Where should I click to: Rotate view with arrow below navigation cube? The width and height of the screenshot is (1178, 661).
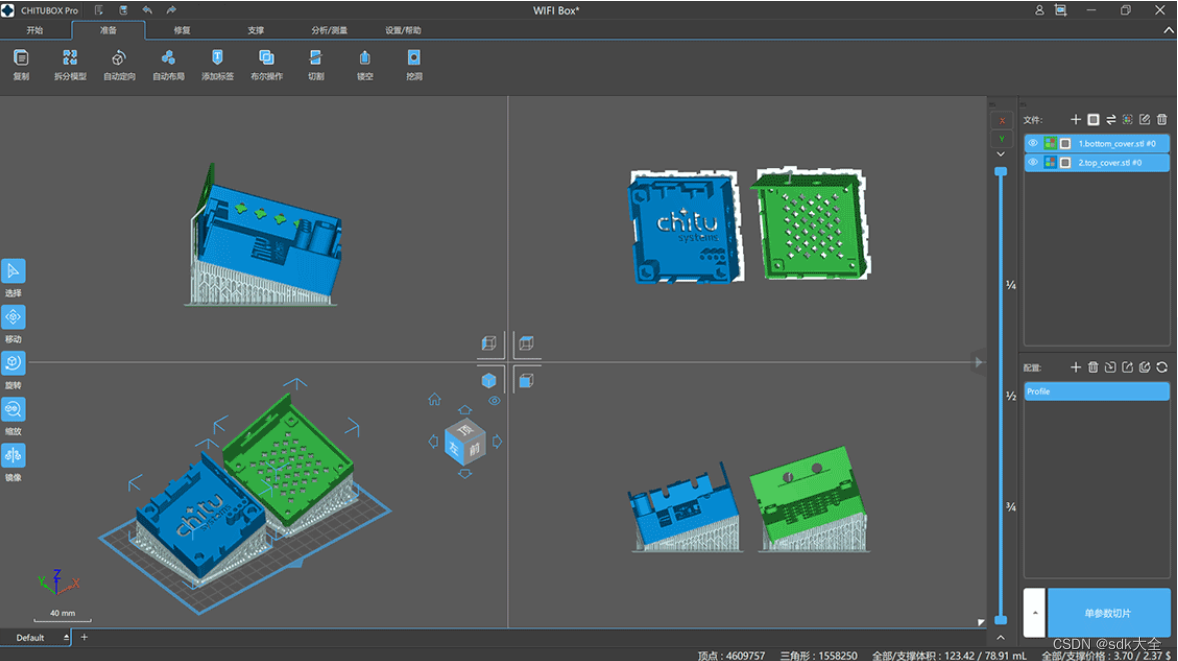click(x=465, y=474)
